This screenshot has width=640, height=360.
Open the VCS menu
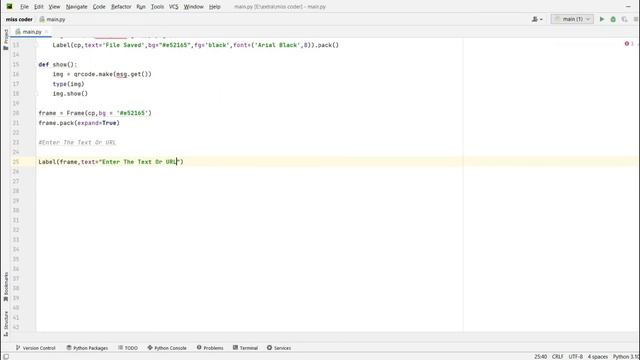click(173, 7)
